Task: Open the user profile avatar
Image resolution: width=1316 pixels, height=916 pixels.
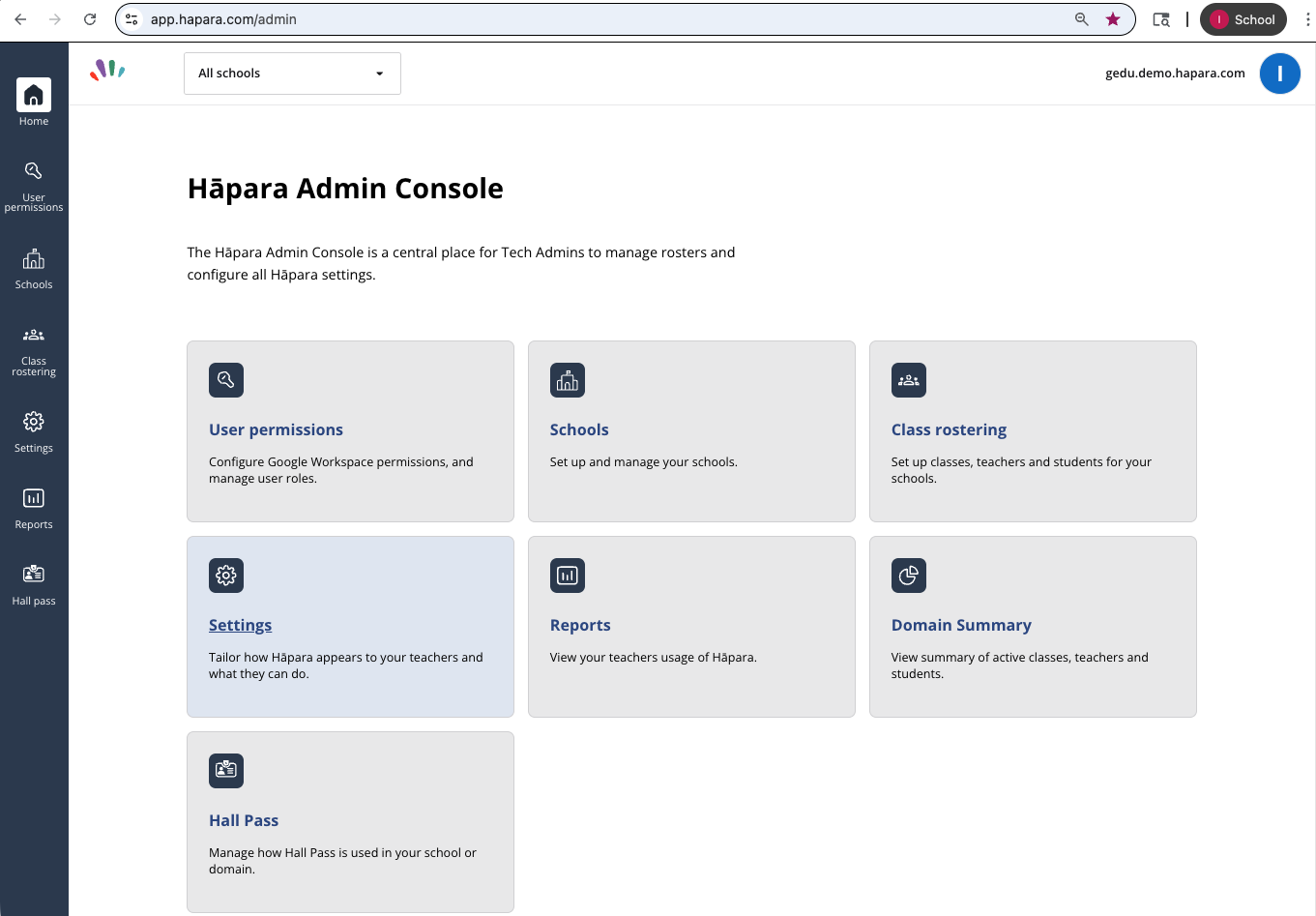Action: click(1280, 74)
